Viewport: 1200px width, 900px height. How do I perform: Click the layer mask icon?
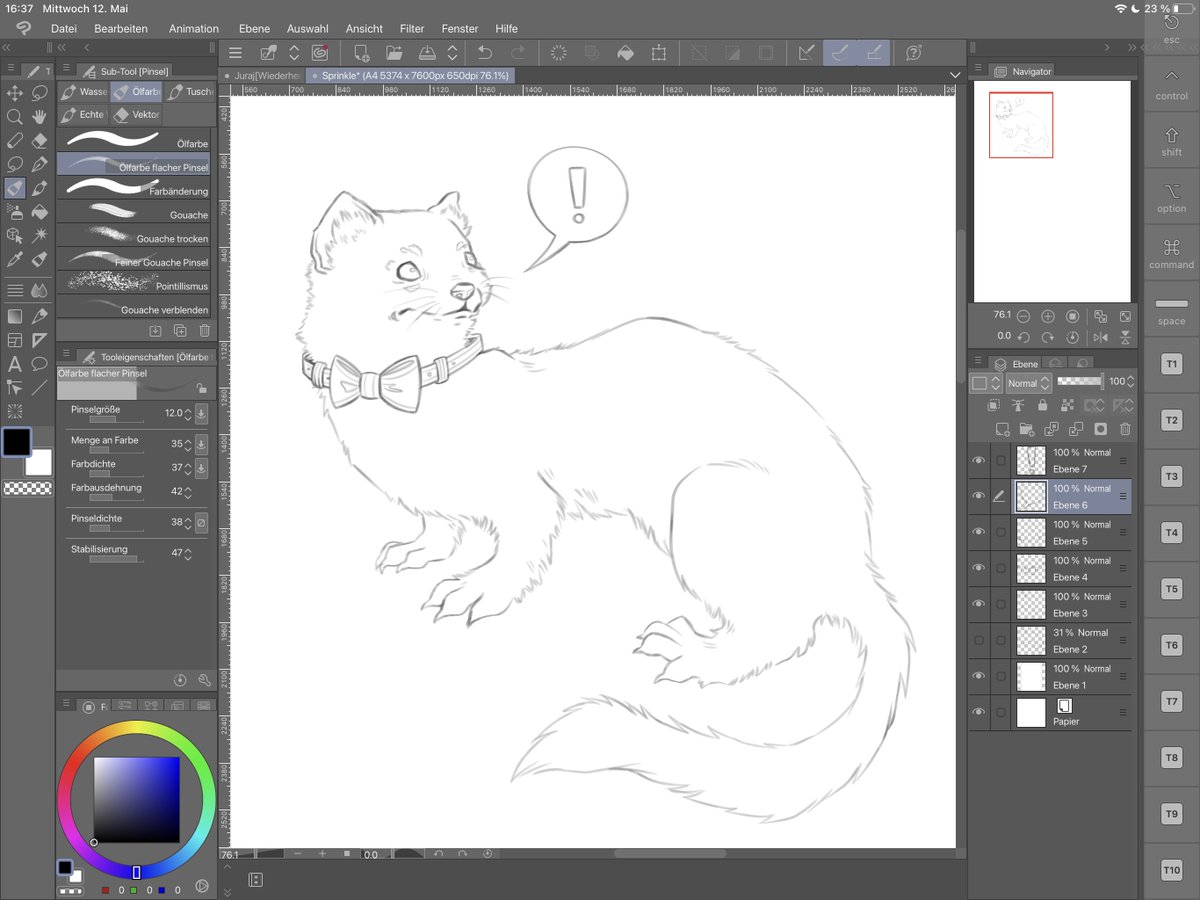[1100, 429]
